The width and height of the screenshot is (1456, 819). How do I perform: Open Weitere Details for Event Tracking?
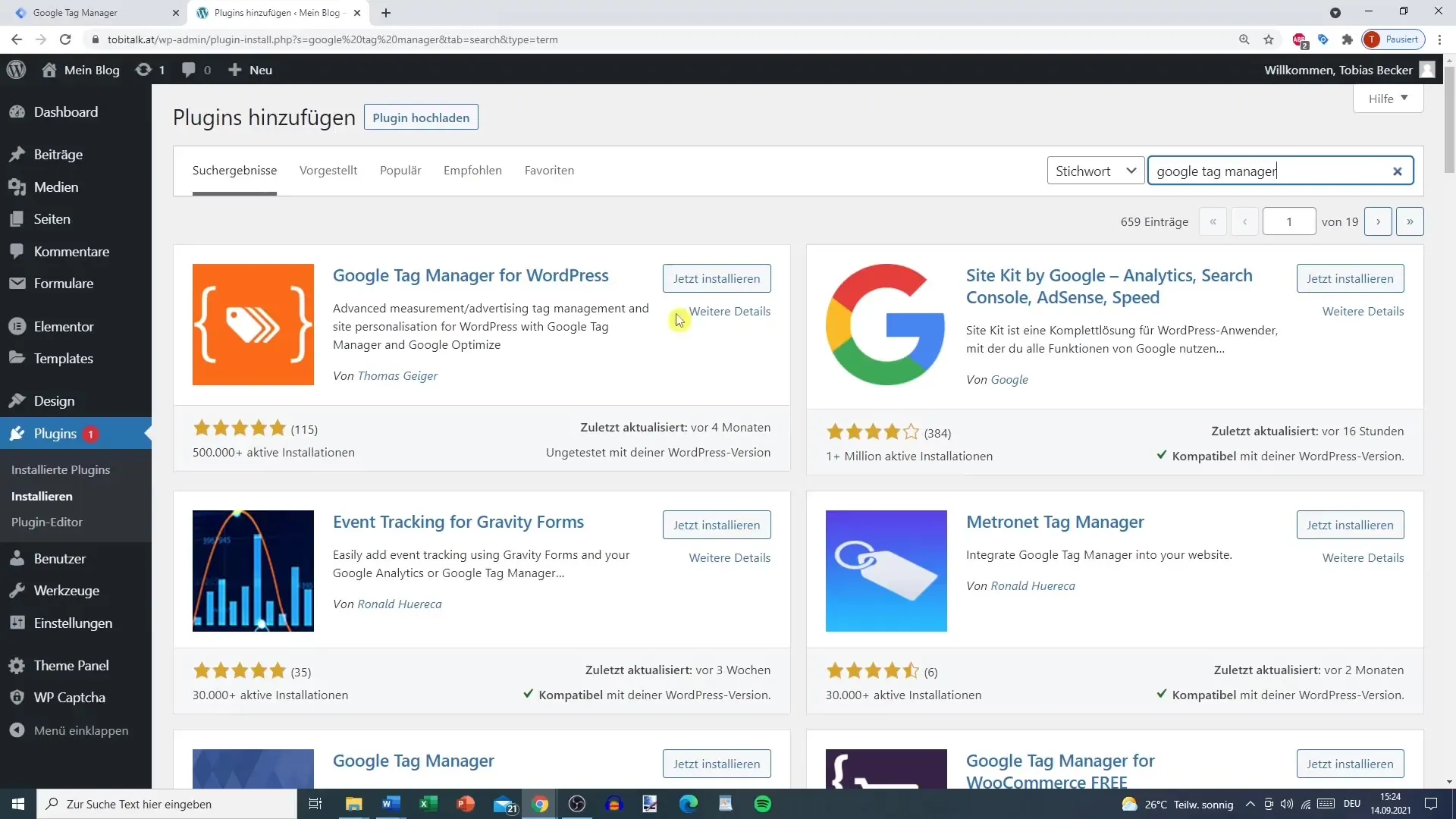point(730,558)
